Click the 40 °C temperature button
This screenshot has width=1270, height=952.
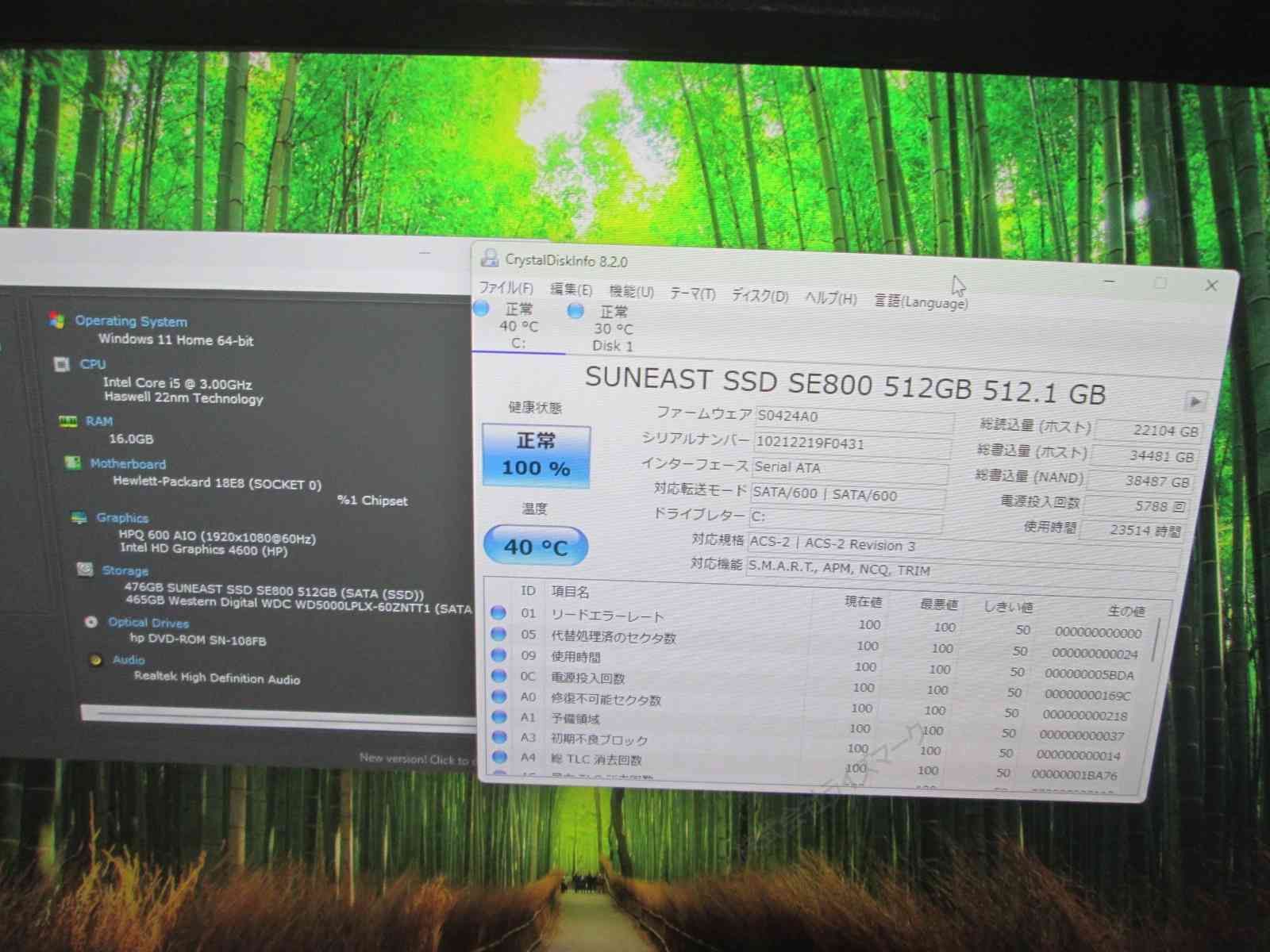(536, 547)
